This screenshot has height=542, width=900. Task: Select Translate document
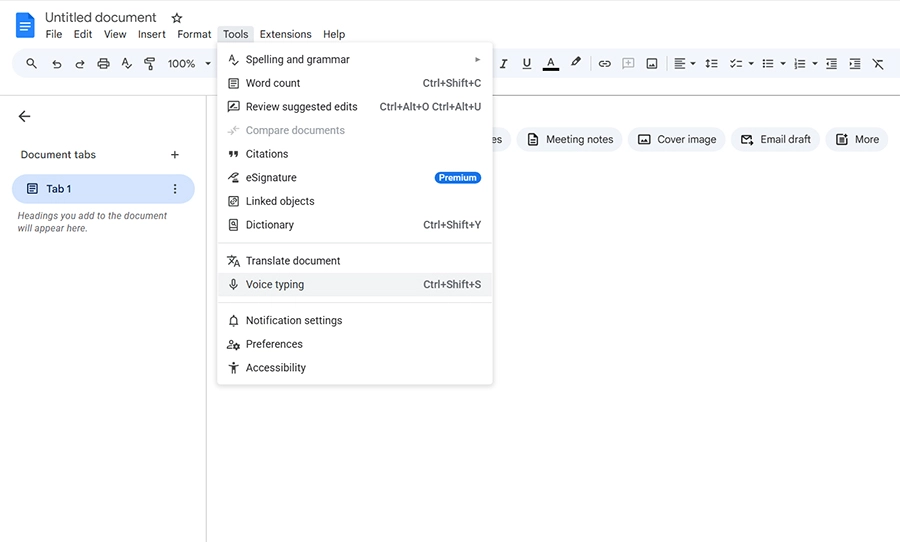click(355, 261)
